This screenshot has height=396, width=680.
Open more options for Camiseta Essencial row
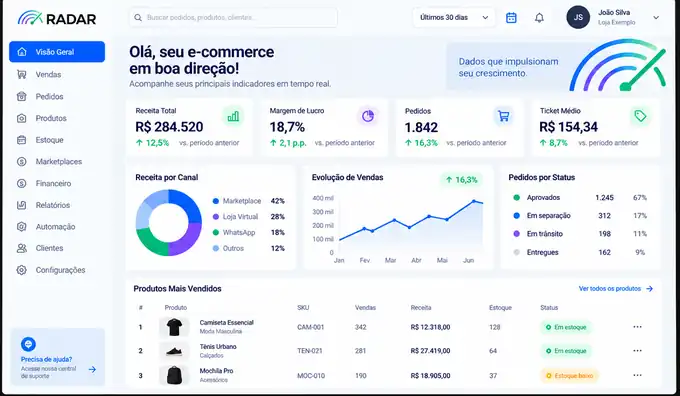coord(637,327)
